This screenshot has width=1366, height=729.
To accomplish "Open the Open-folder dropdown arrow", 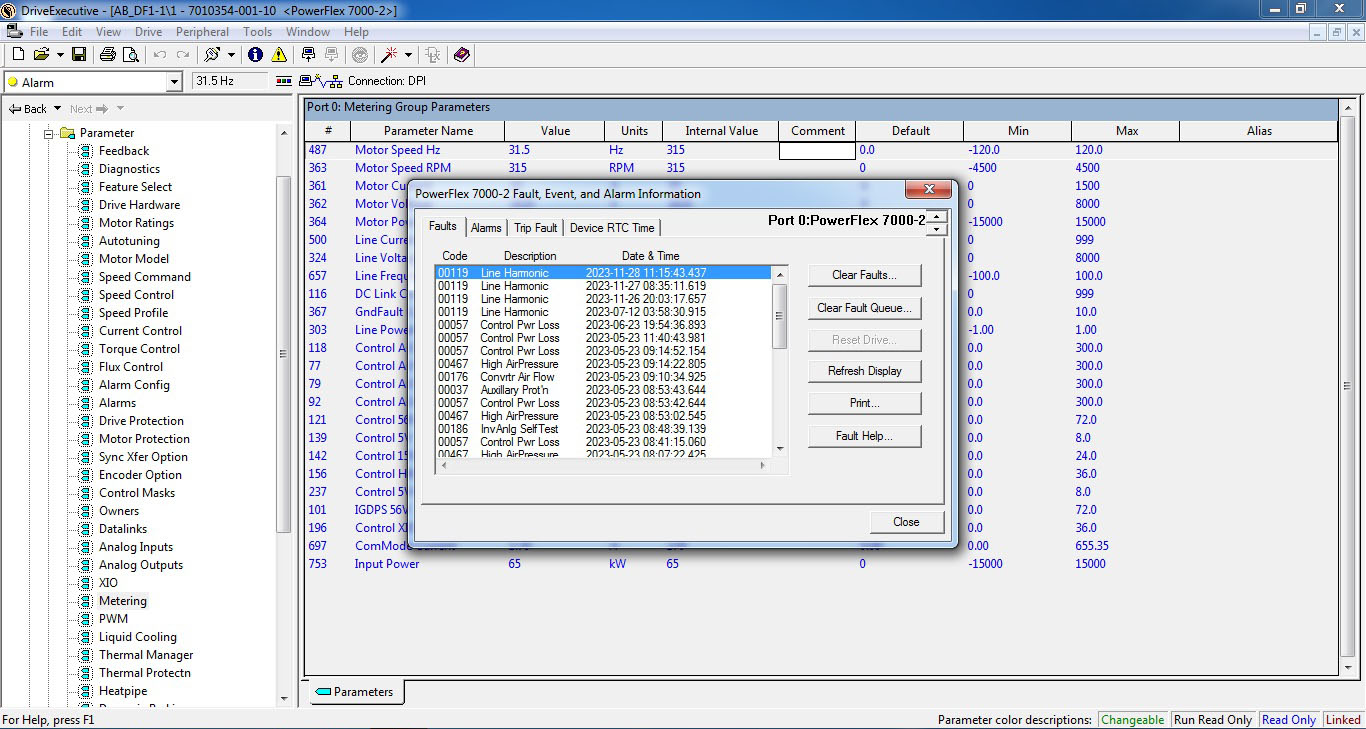I will point(60,55).
